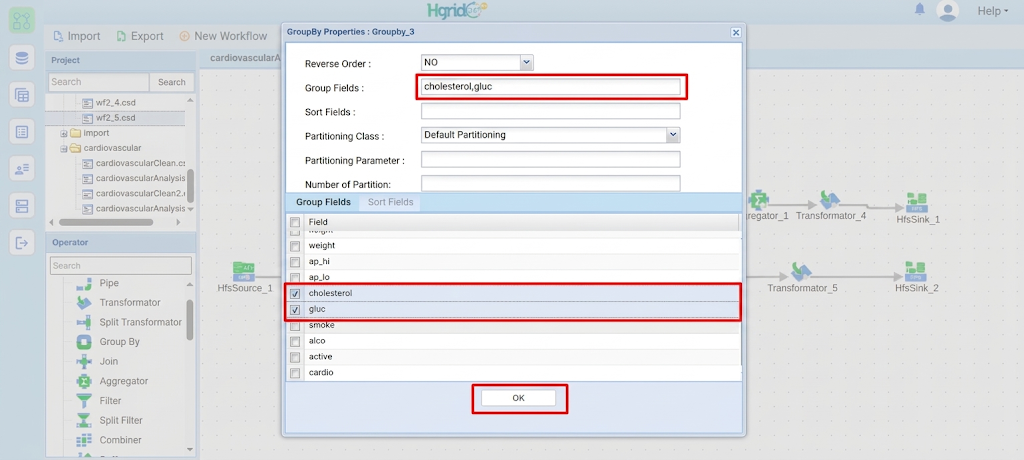
Task: Click Operator list scroll-down arrow
Action: (191, 450)
